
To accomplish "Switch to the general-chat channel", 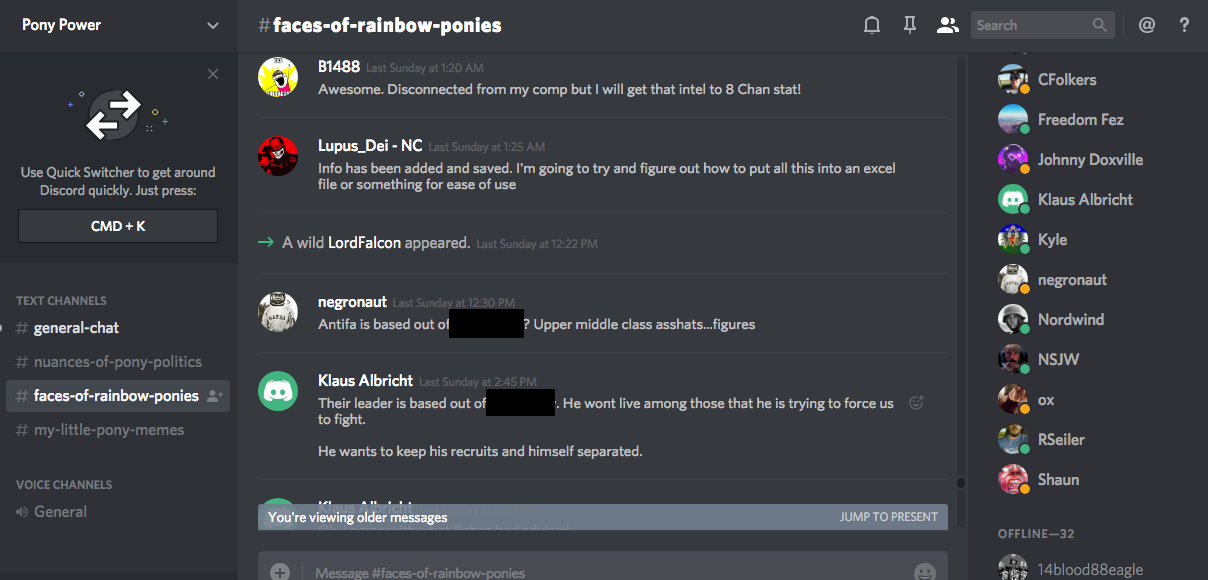I will tap(76, 328).
